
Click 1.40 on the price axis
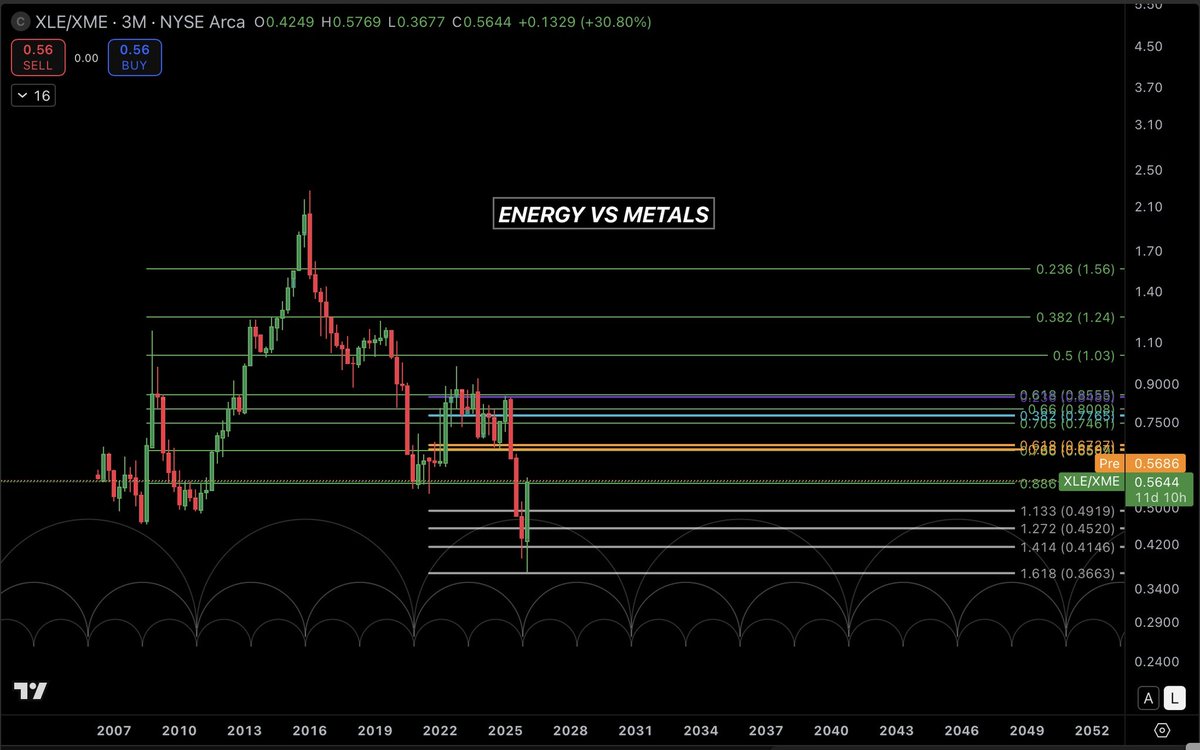(x=1148, y=292)
